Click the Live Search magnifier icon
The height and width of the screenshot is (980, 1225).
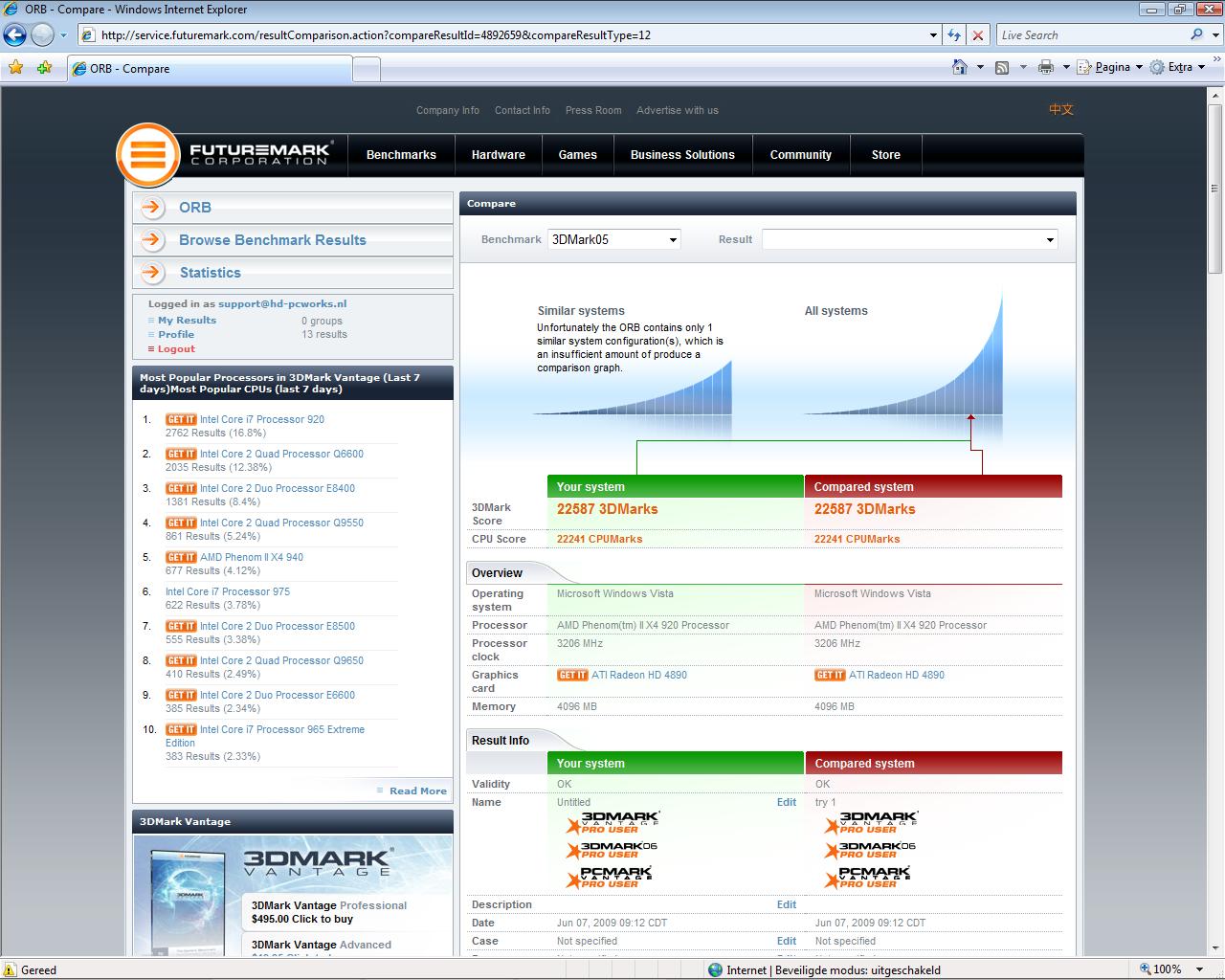pos(1196,34)
